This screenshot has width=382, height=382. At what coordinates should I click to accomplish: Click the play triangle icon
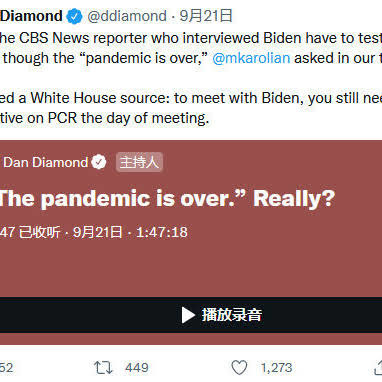(x=188, y=315)
